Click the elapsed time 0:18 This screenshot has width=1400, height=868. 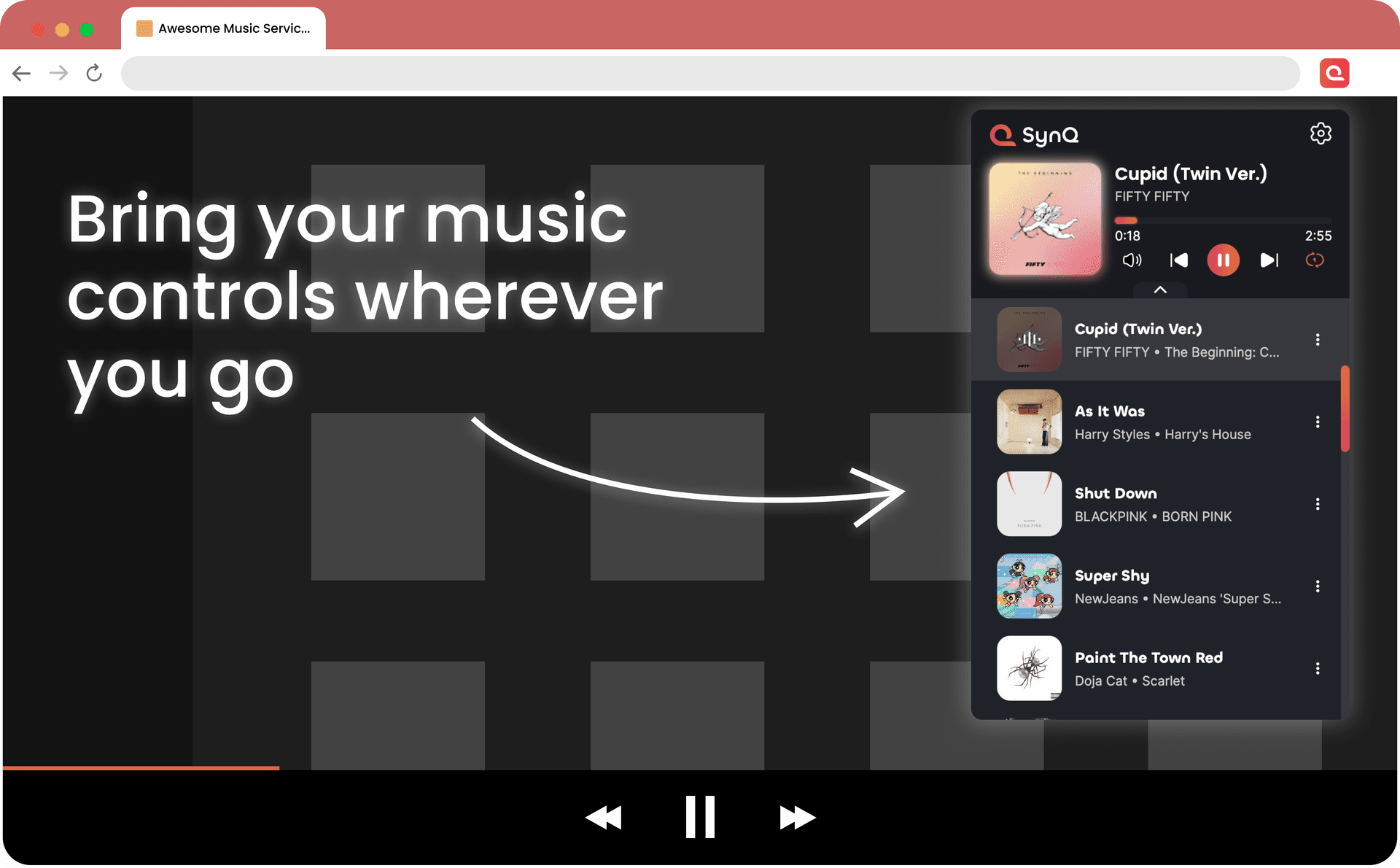1127,236
